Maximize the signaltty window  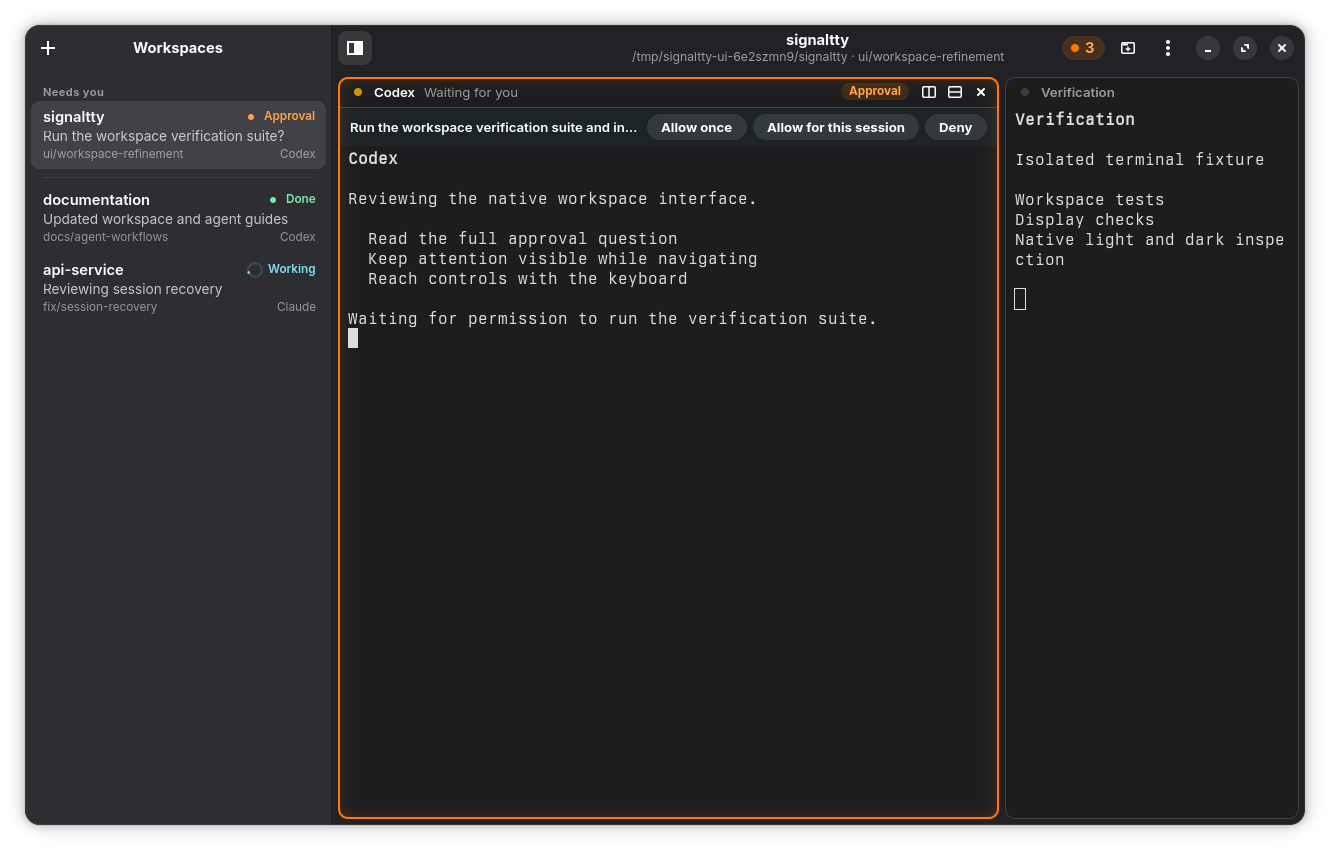coord(1245,48)
